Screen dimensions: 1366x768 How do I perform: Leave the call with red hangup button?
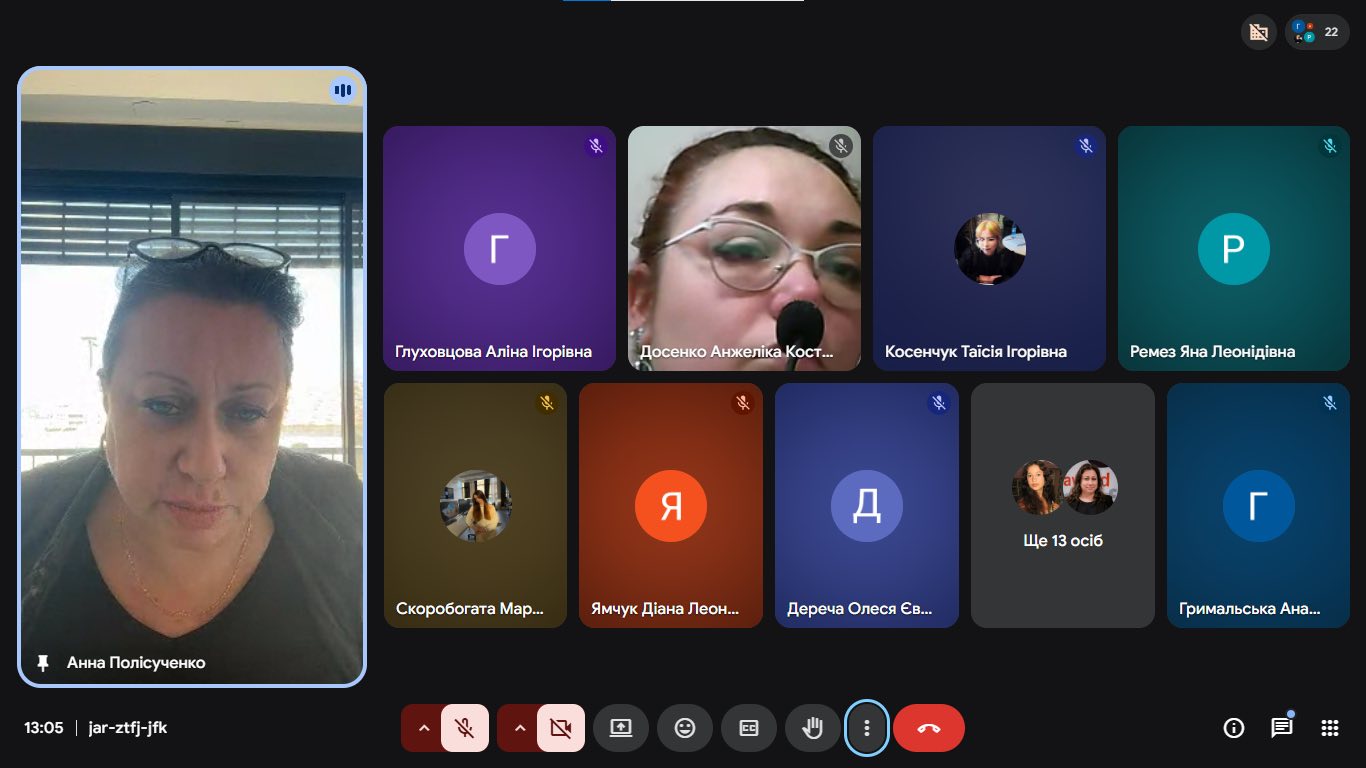tap(928, 728)
